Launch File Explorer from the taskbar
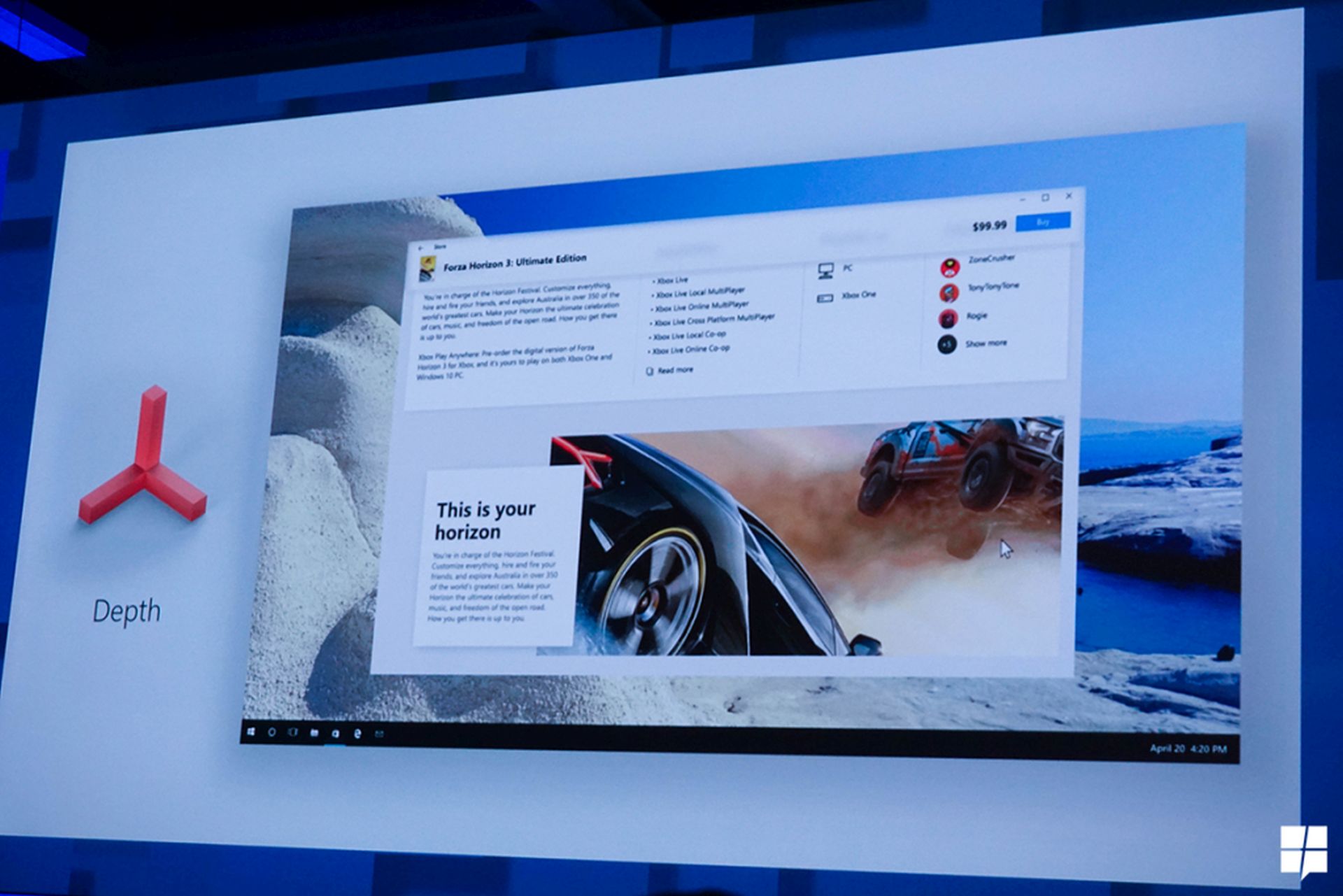The image size is (1343, 896). coord(315,733)
